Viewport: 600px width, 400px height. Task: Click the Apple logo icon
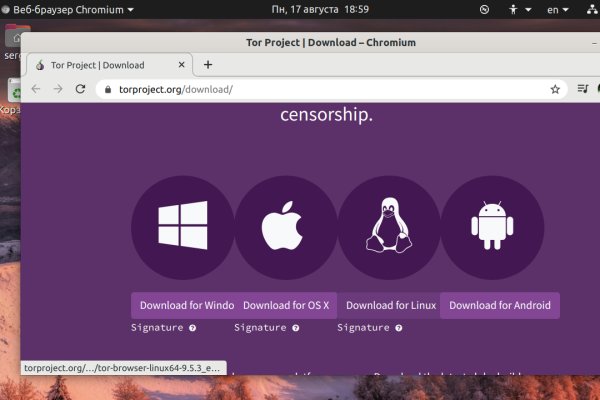coord(286,226)
